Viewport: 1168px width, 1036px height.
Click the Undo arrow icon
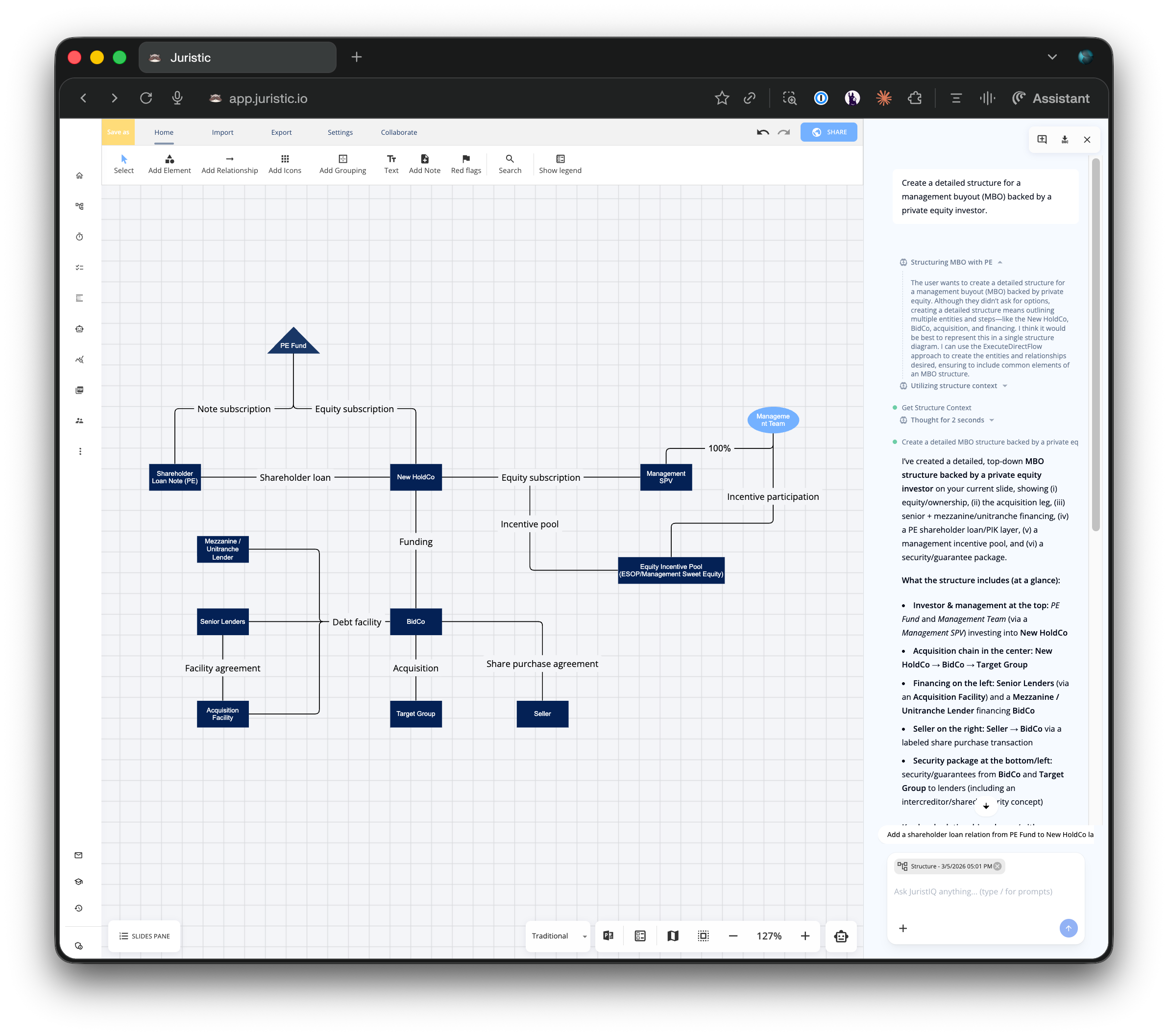[762, 132]
